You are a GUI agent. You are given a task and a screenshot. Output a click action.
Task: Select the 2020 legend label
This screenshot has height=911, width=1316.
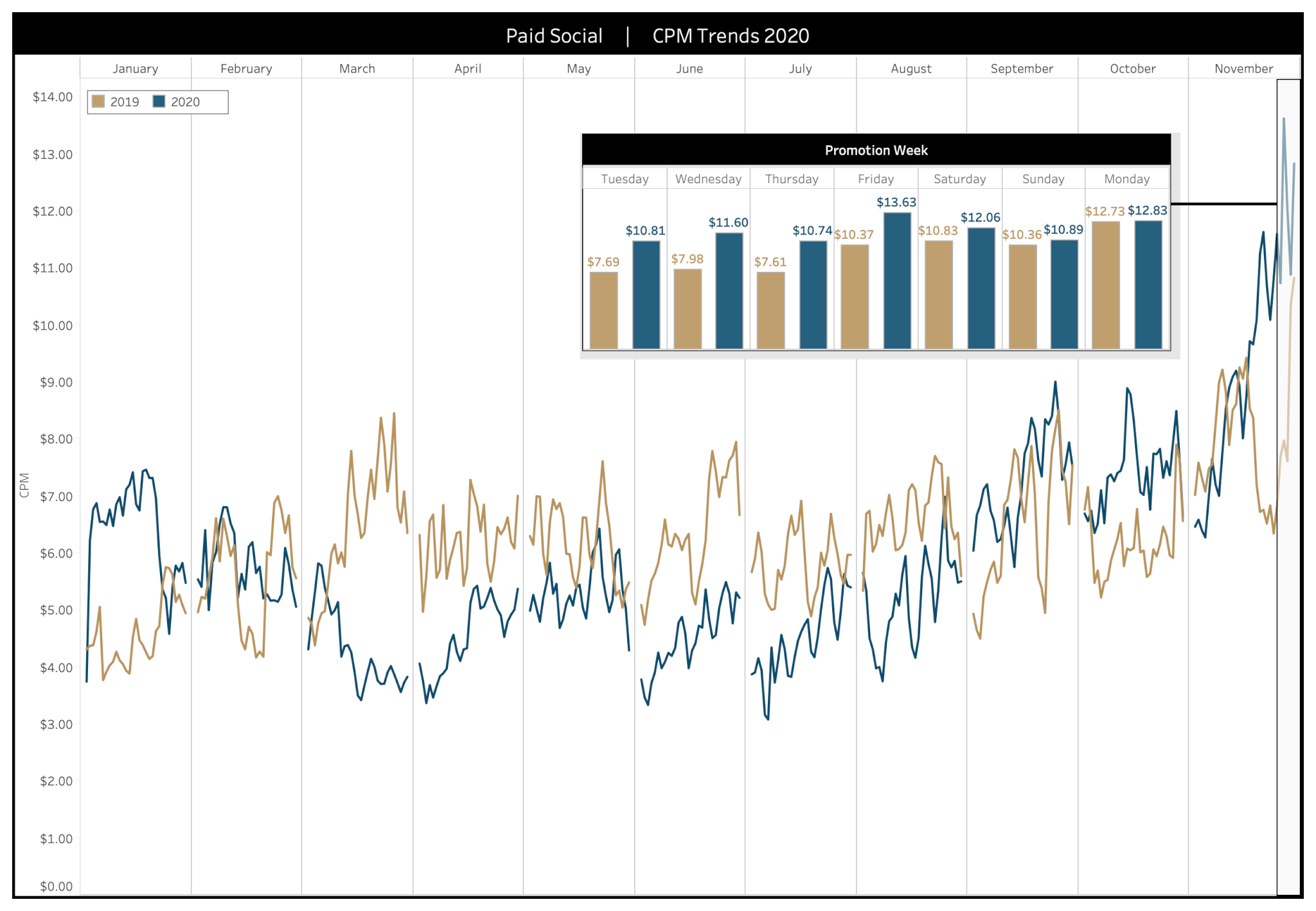(185, 102)
